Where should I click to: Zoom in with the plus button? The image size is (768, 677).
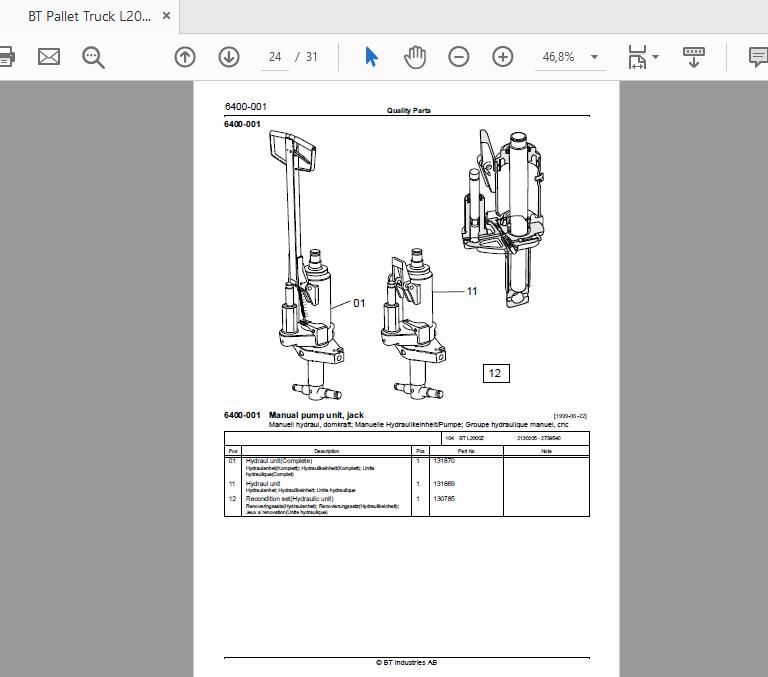(503, 57)
